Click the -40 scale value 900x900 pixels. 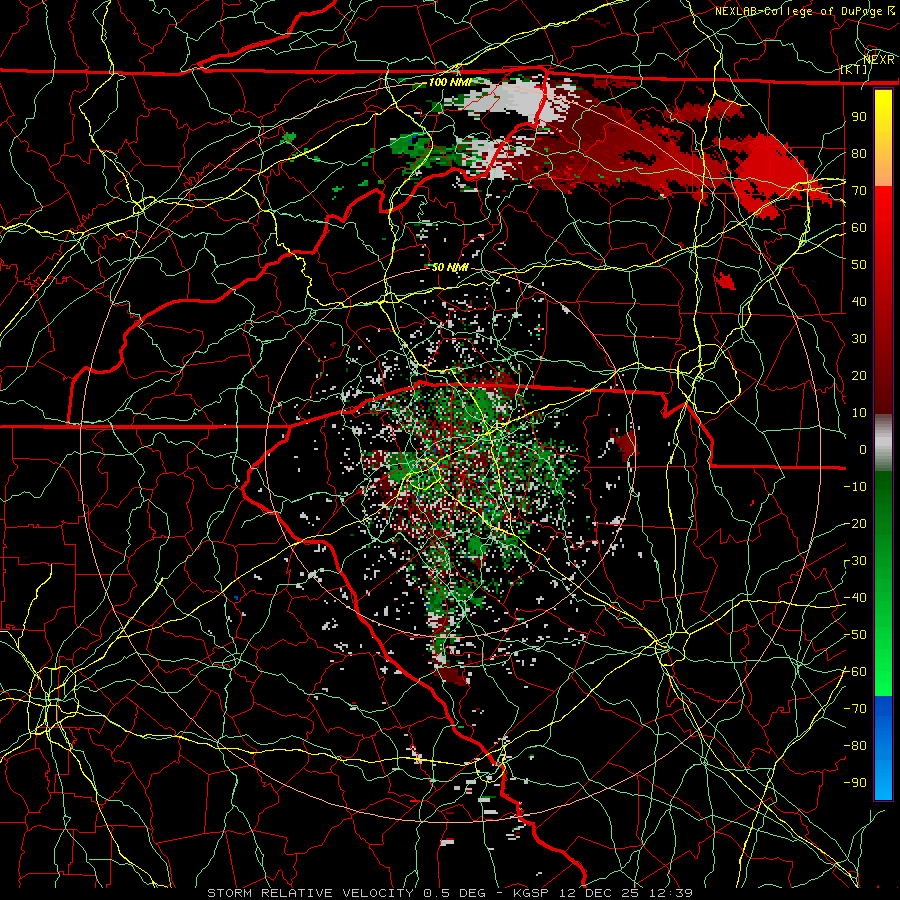855,598
